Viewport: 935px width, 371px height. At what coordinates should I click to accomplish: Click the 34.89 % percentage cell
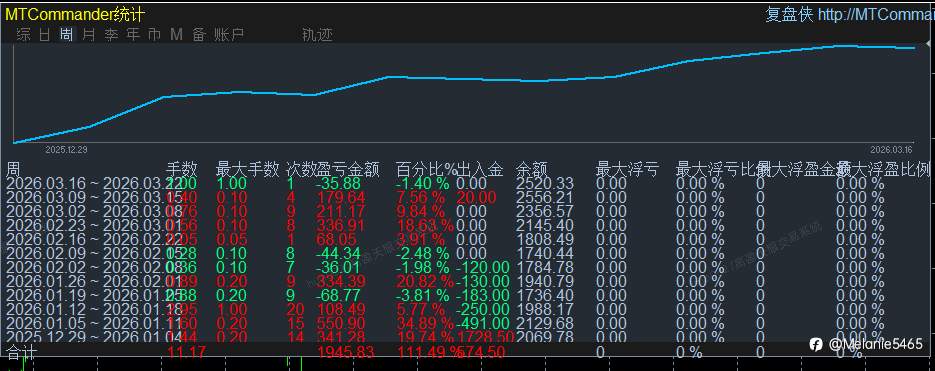coord(425,323)
